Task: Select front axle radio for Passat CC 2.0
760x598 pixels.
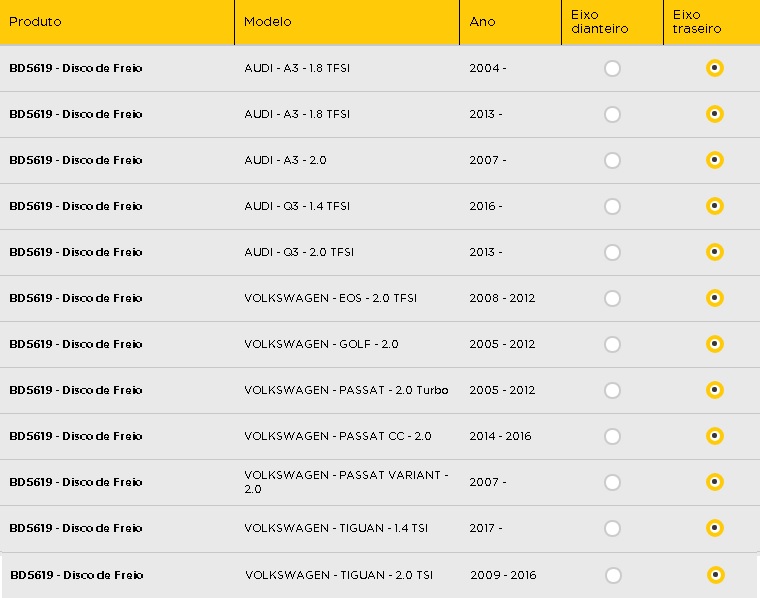Action: (x=612, y=437)
